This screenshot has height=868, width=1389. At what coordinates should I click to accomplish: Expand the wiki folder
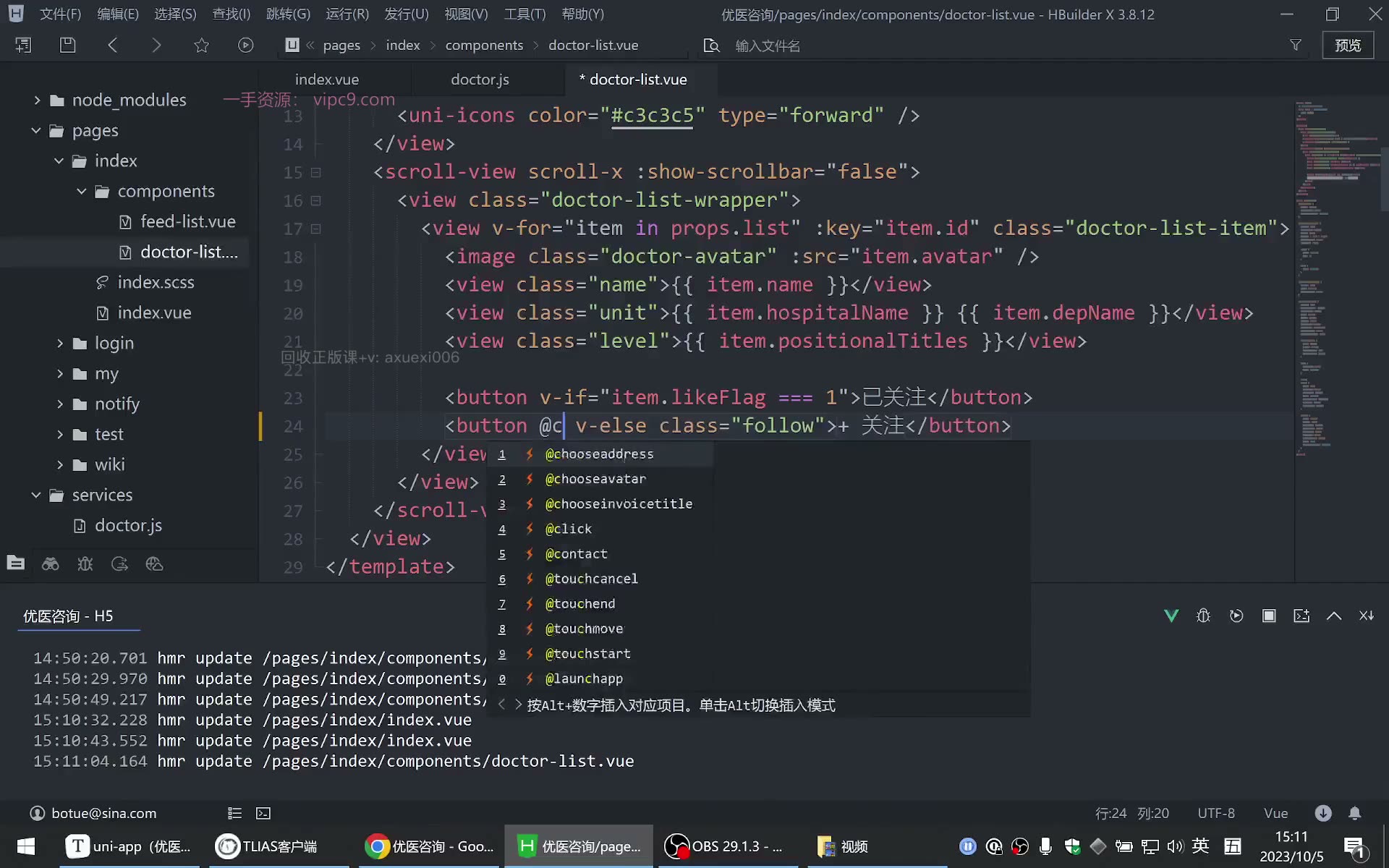(x=60, y=464)
